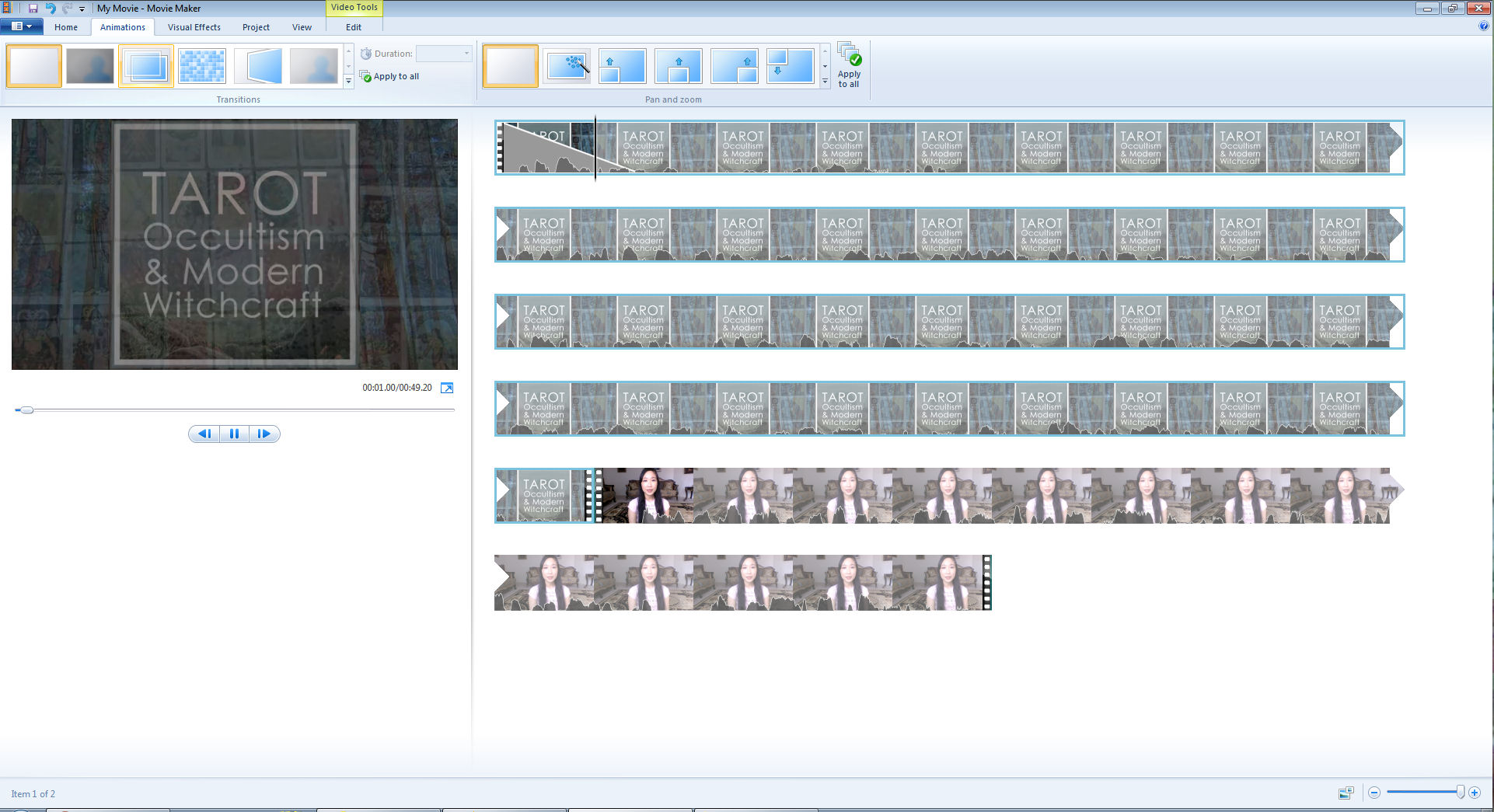
Task: Zoom out the timeline with minus icon
Action: pos(1374,793)
